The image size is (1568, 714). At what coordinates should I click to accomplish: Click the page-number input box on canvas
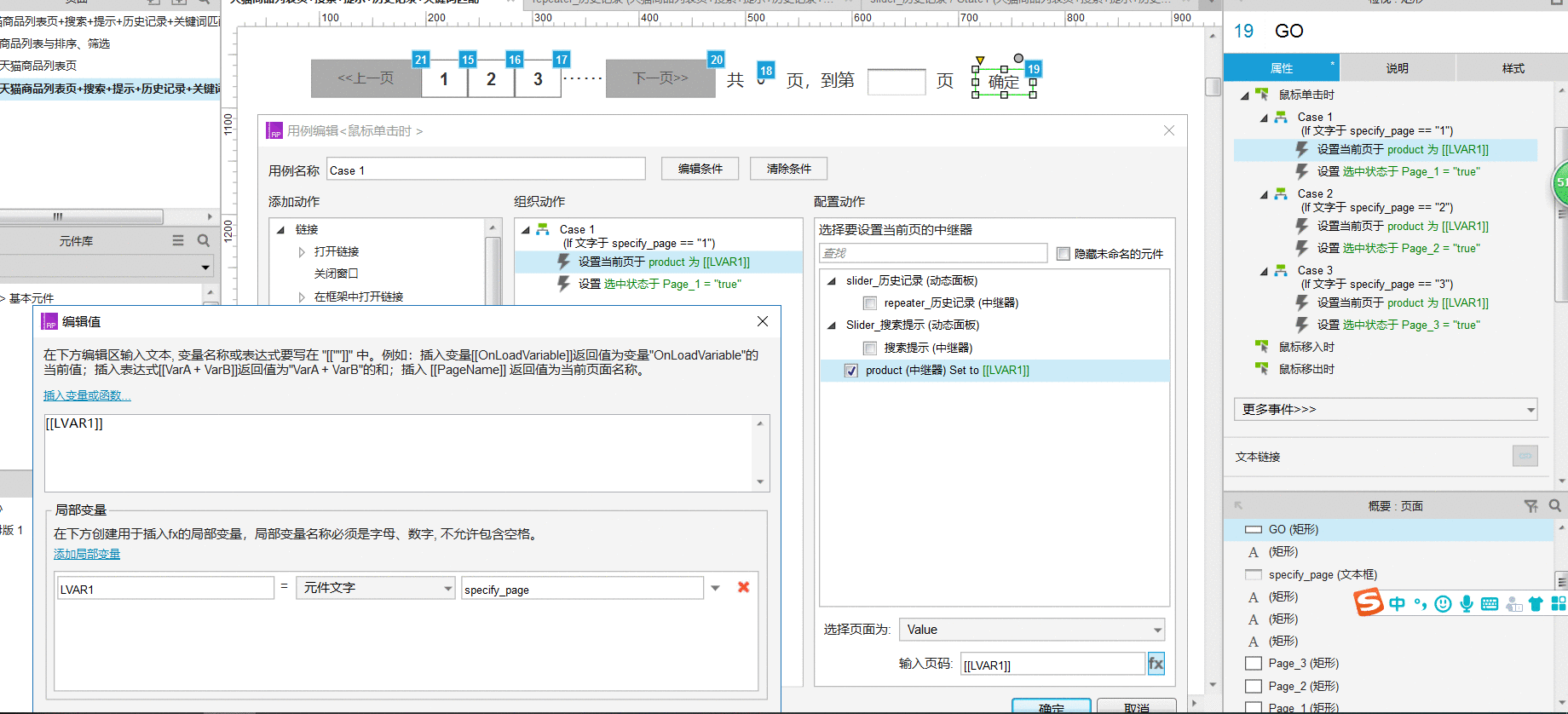896,82
